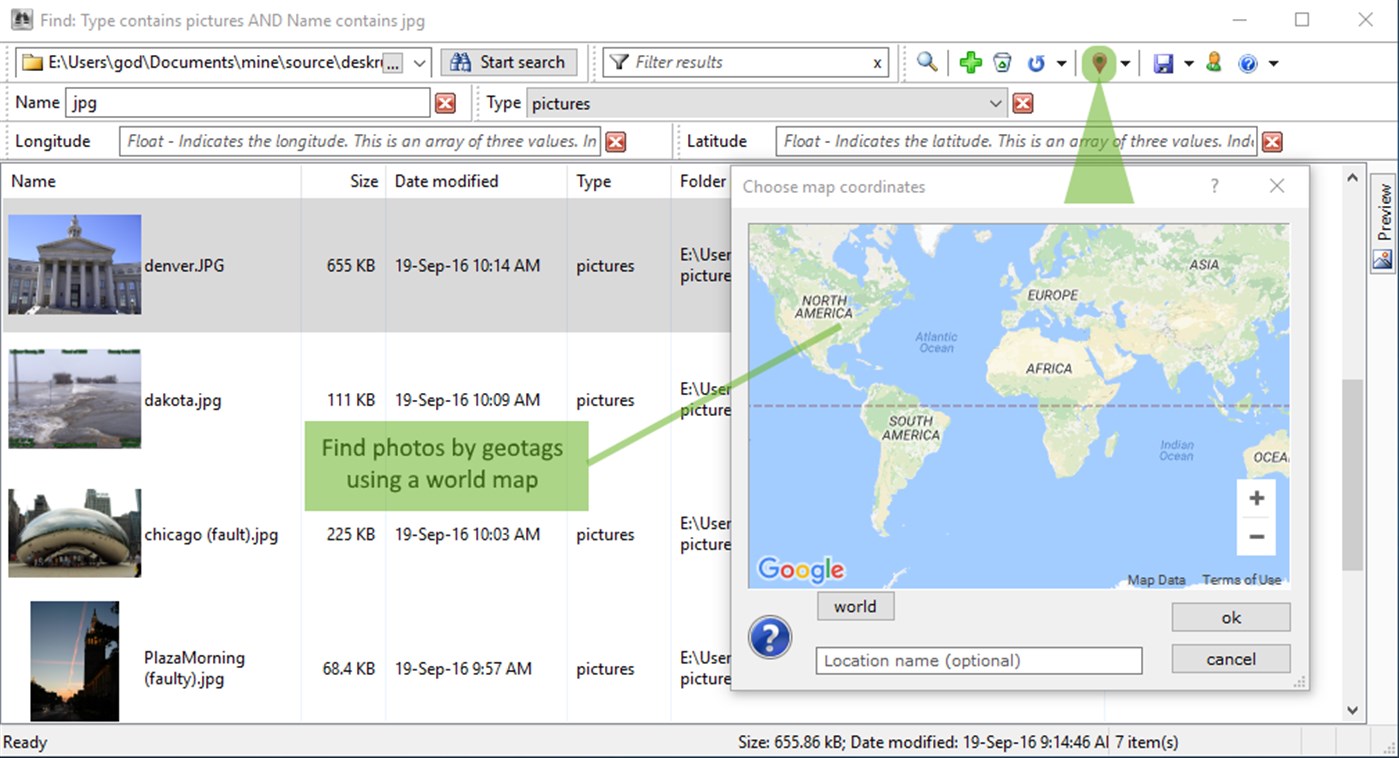The height and width of the screenshot is (758, 1399).
Task: Expand the Type pictures dropdown
Action: (x=994, y=102)
